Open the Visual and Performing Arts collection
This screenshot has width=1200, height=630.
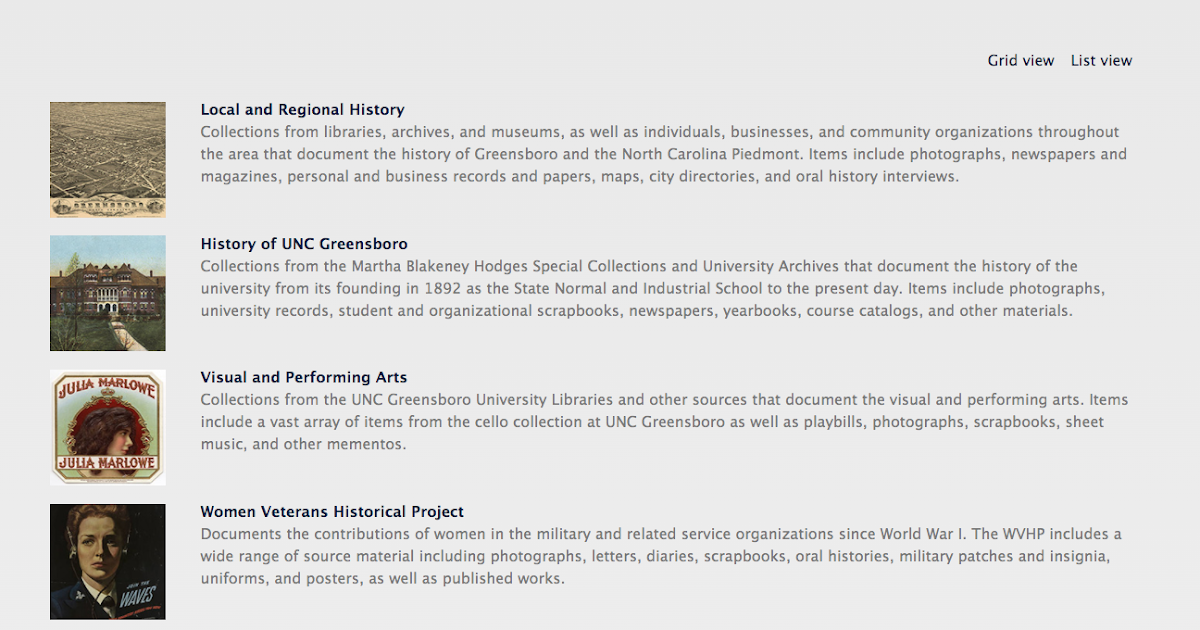(304, 377)
